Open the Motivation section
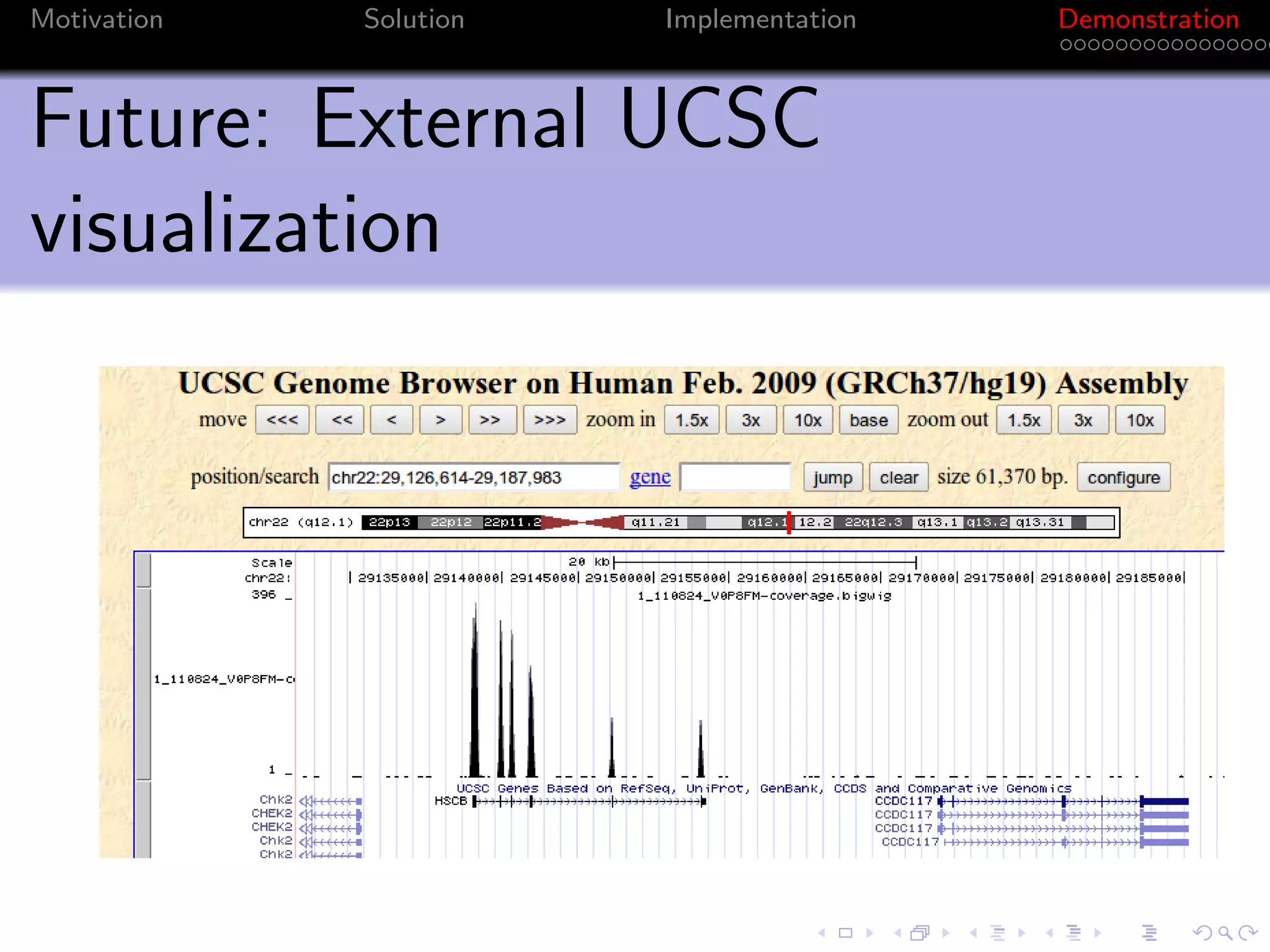The image size is (1270, 952). [97, 19]
